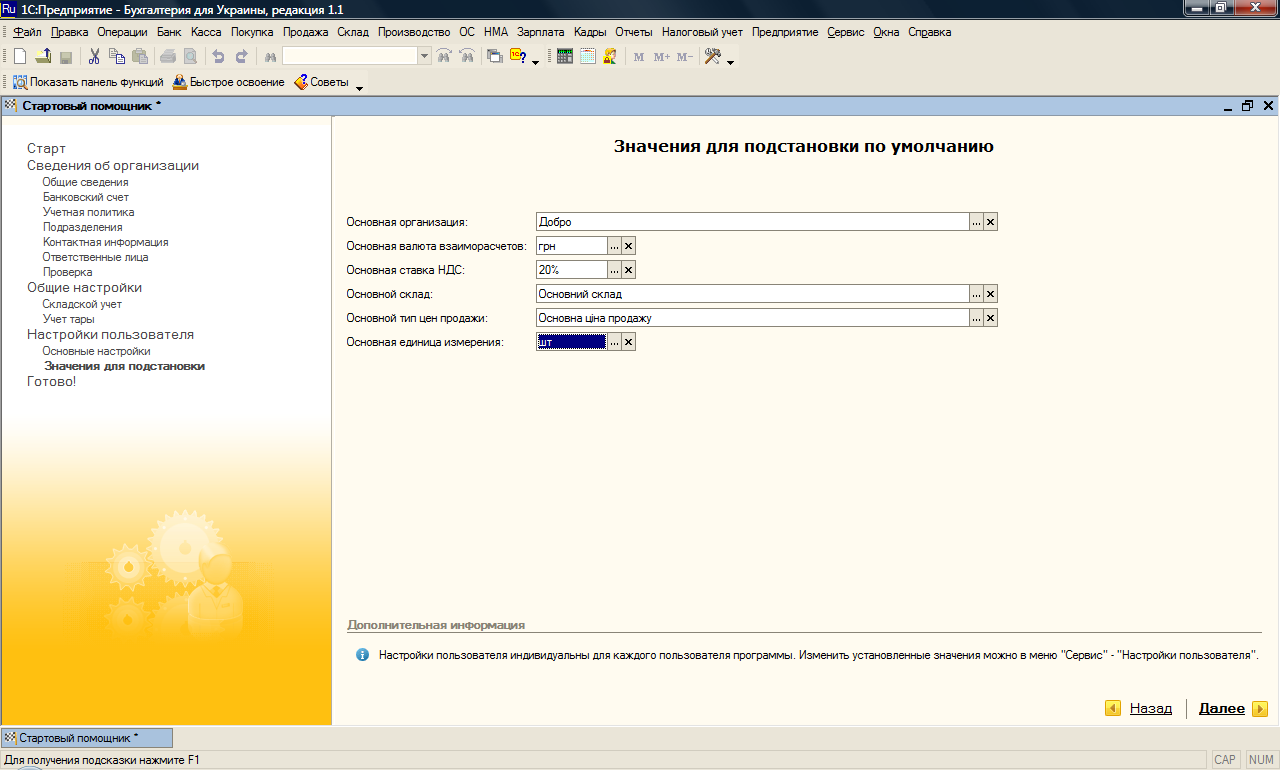Click the Print preview icon
Image resolution: width=1280 pixels, height=770 pixels.
190,57
